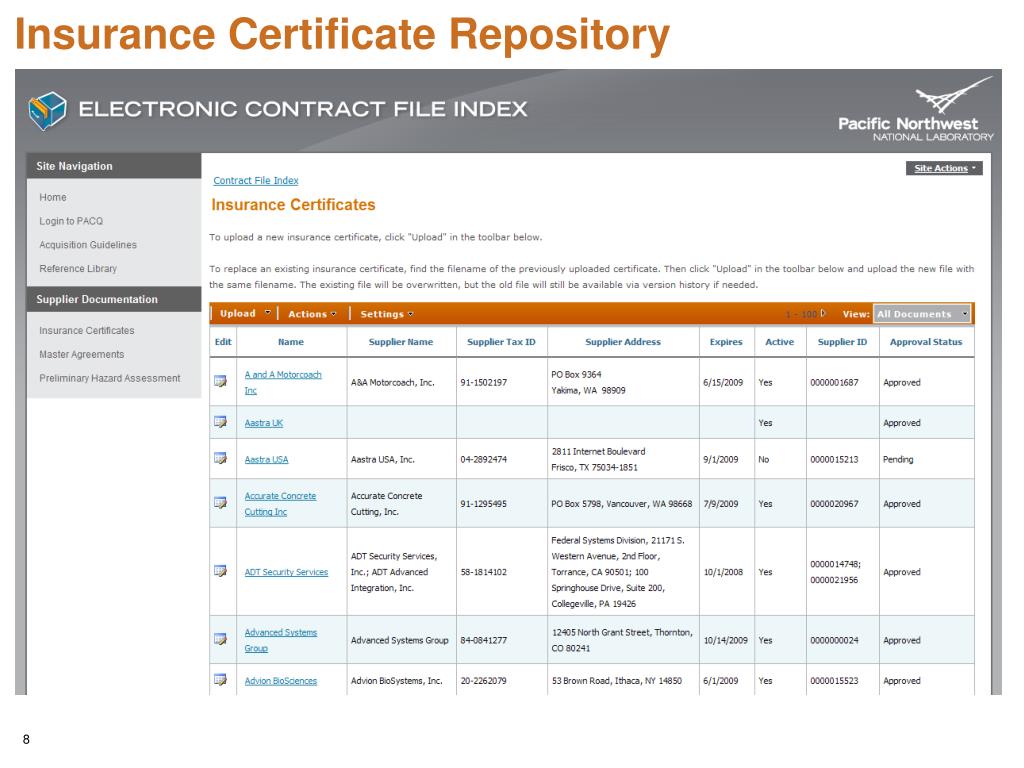1024x768 pixels.
Task: Go to Home in site navigation
Action: (53, 197)
